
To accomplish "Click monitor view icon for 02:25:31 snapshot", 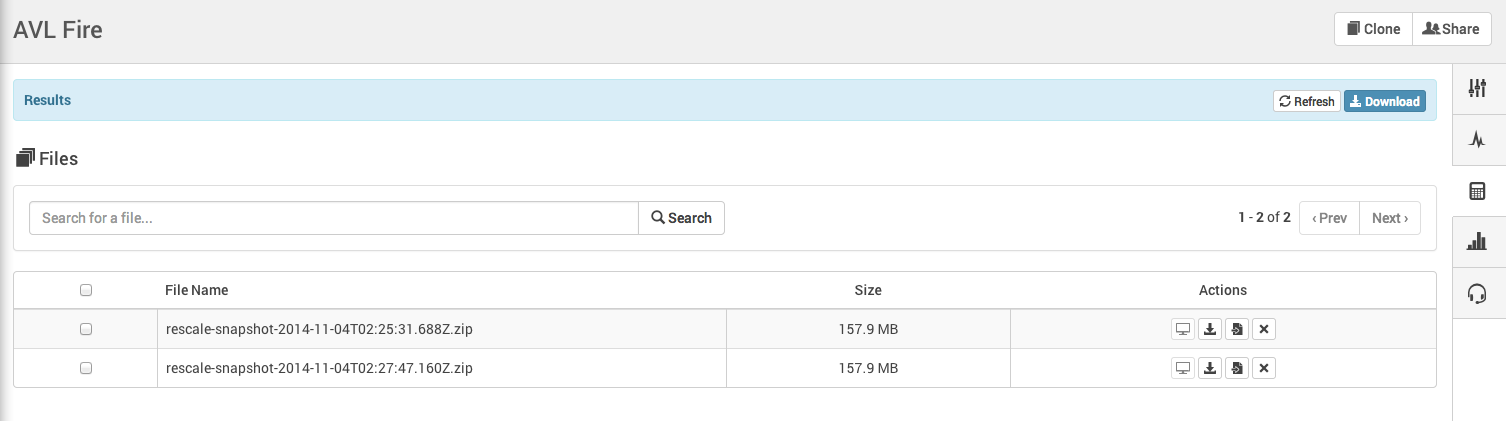I will [x=1183, y=329].
